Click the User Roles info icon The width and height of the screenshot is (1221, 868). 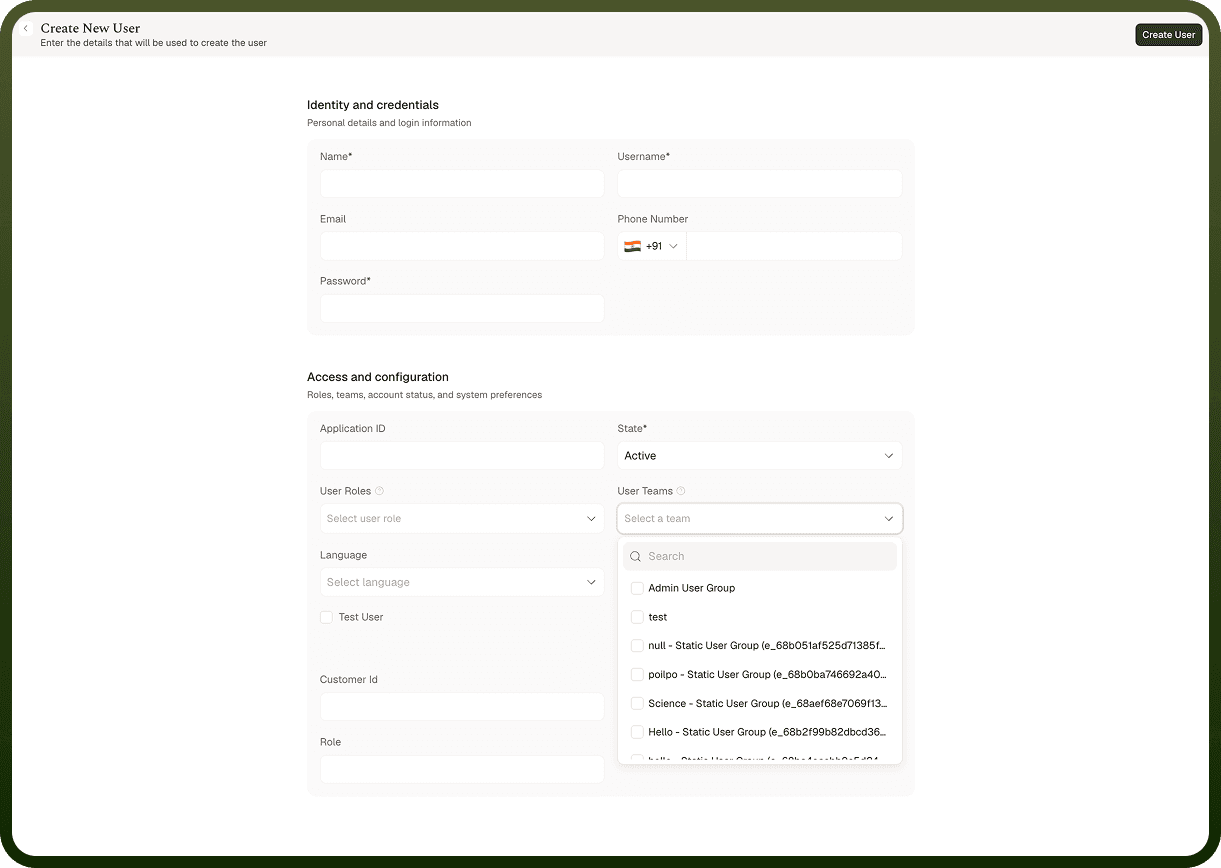(x=379, y=491)
